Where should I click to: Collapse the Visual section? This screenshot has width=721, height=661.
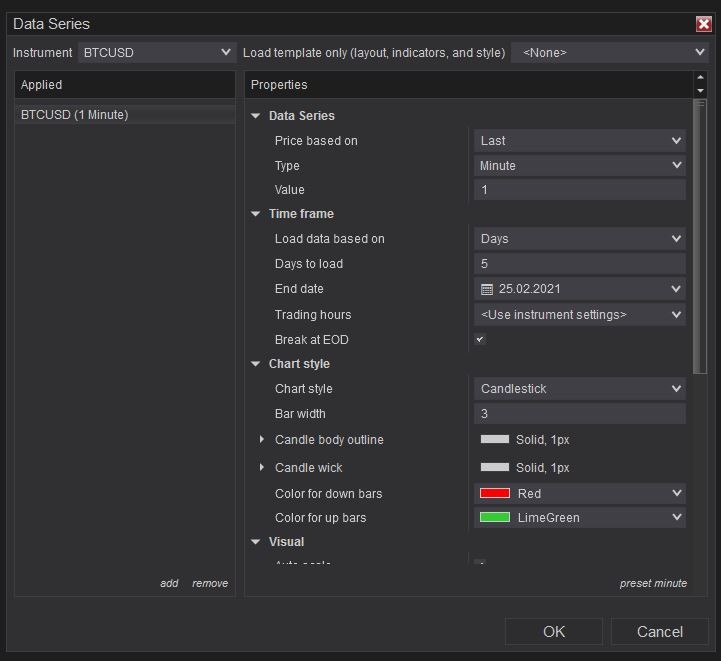(256, 542)
